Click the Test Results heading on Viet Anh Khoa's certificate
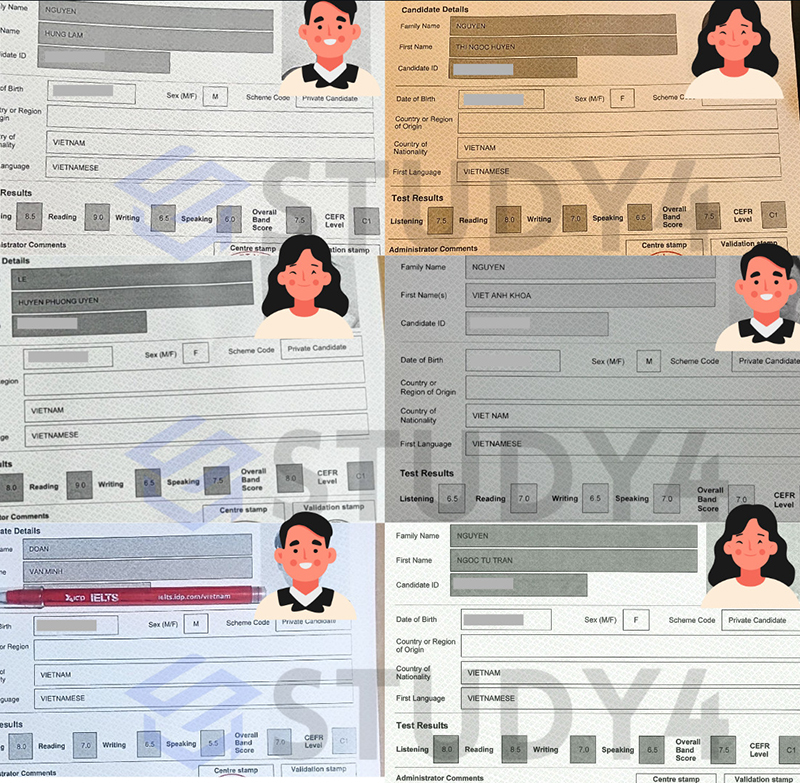 (x=427, y=473)
